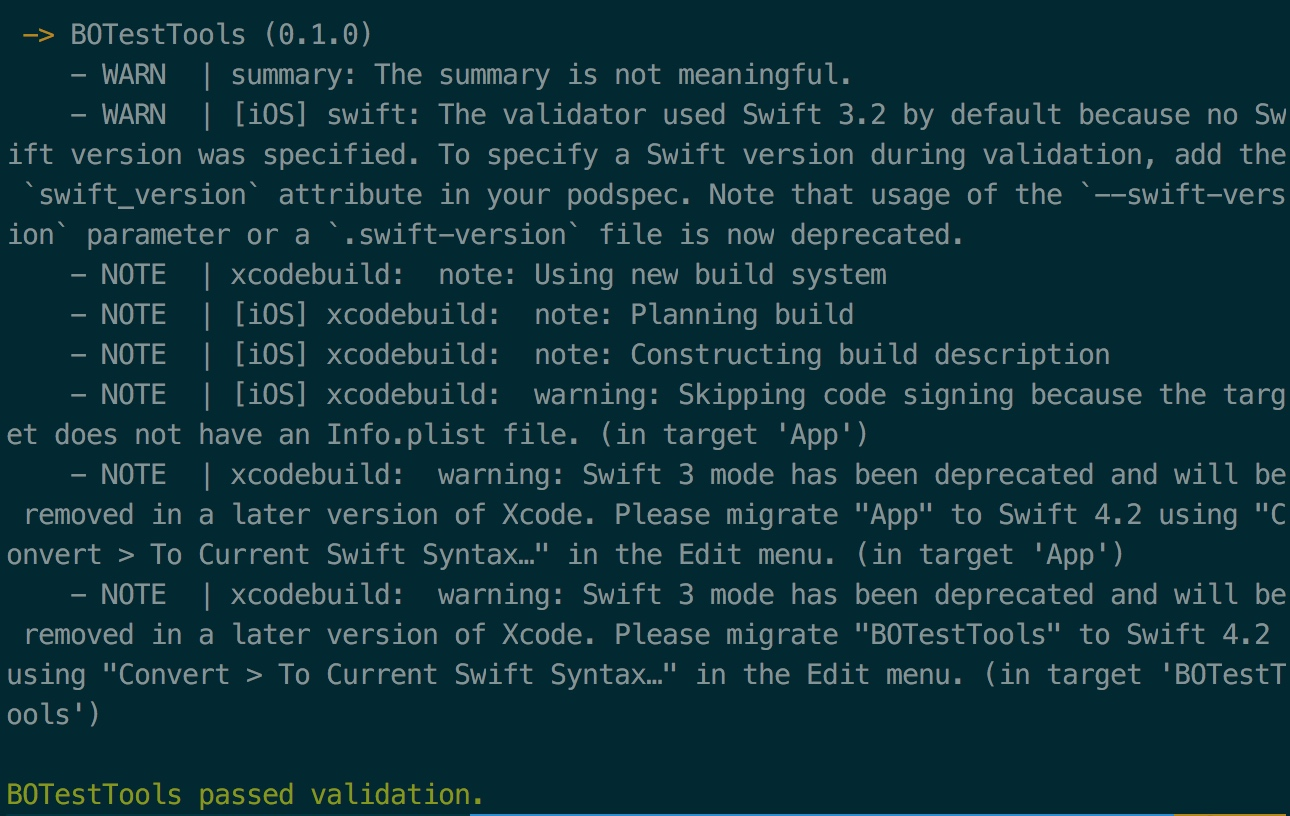Click 'Constructing build description' text

click(x=870, y=355)
